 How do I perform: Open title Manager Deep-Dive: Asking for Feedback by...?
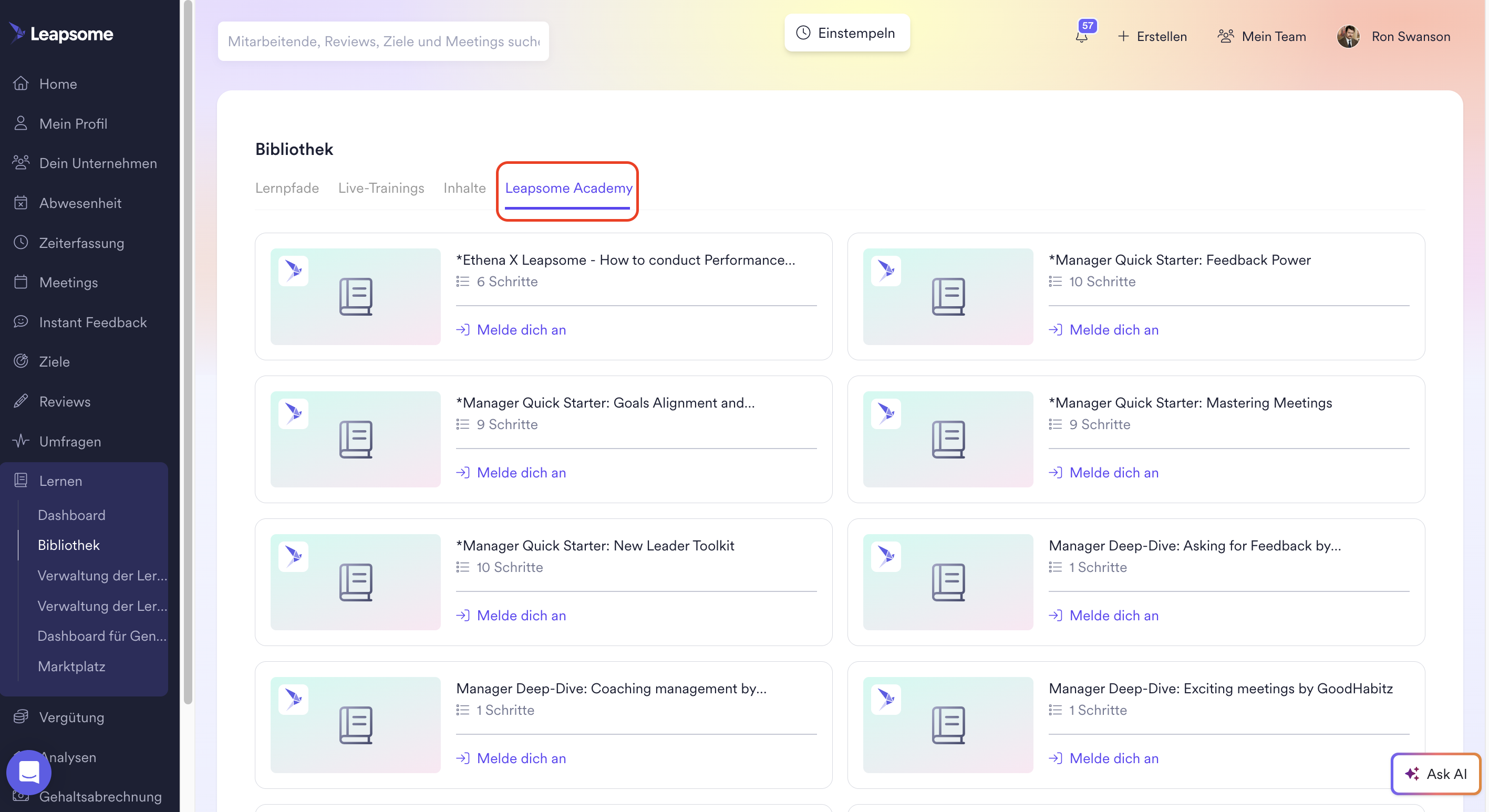click(1195, 545)
